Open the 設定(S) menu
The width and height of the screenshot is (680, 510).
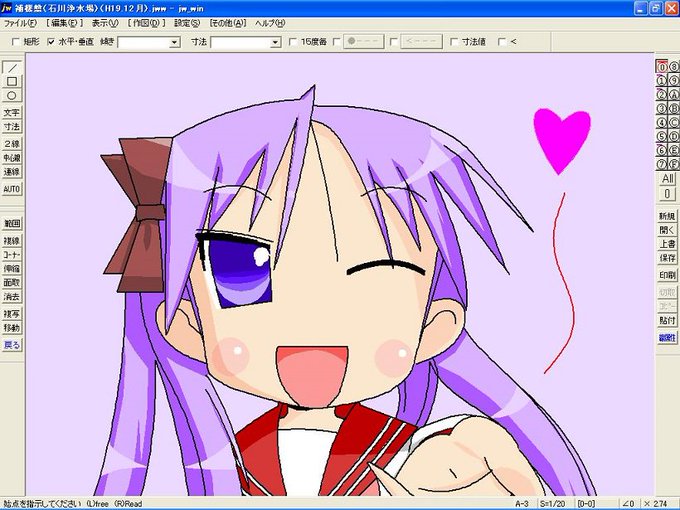point(187,23)
